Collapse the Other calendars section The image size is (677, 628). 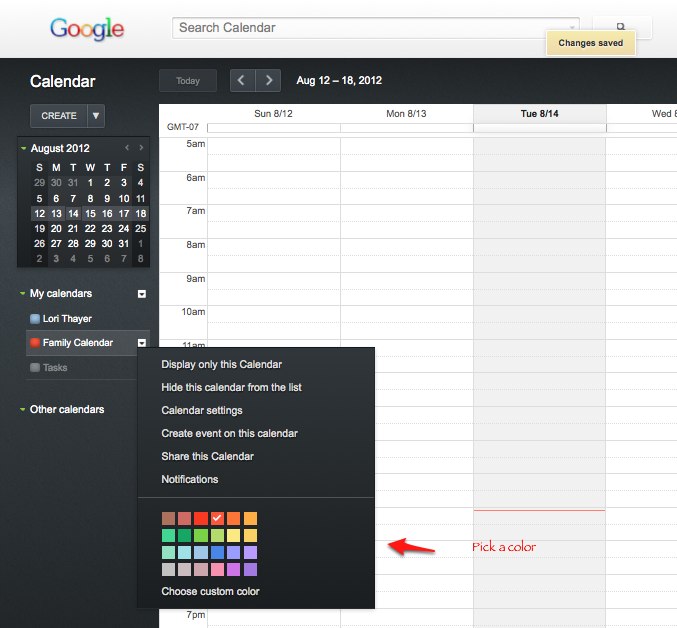coord(22,409)
